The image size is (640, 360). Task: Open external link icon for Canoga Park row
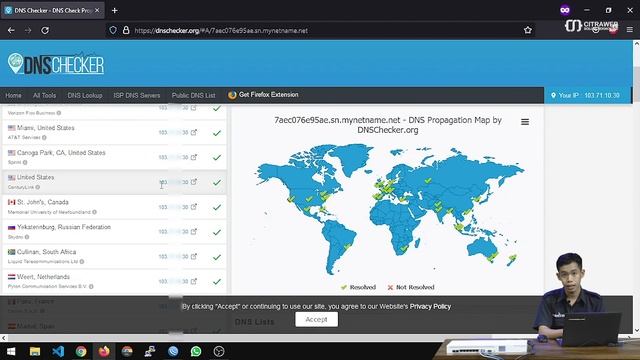194,157
